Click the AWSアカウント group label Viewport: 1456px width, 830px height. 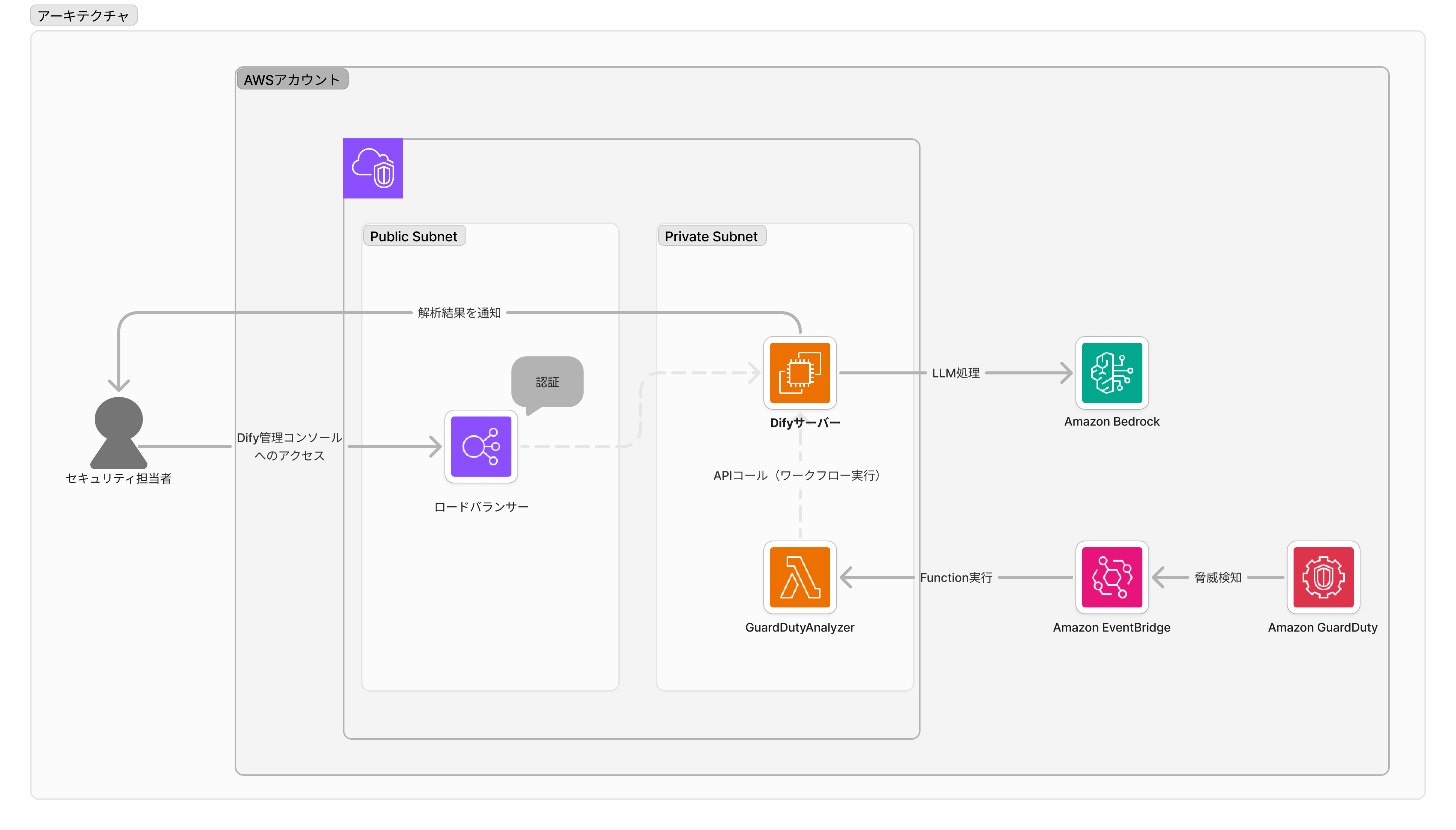click(x=292, y=79)
